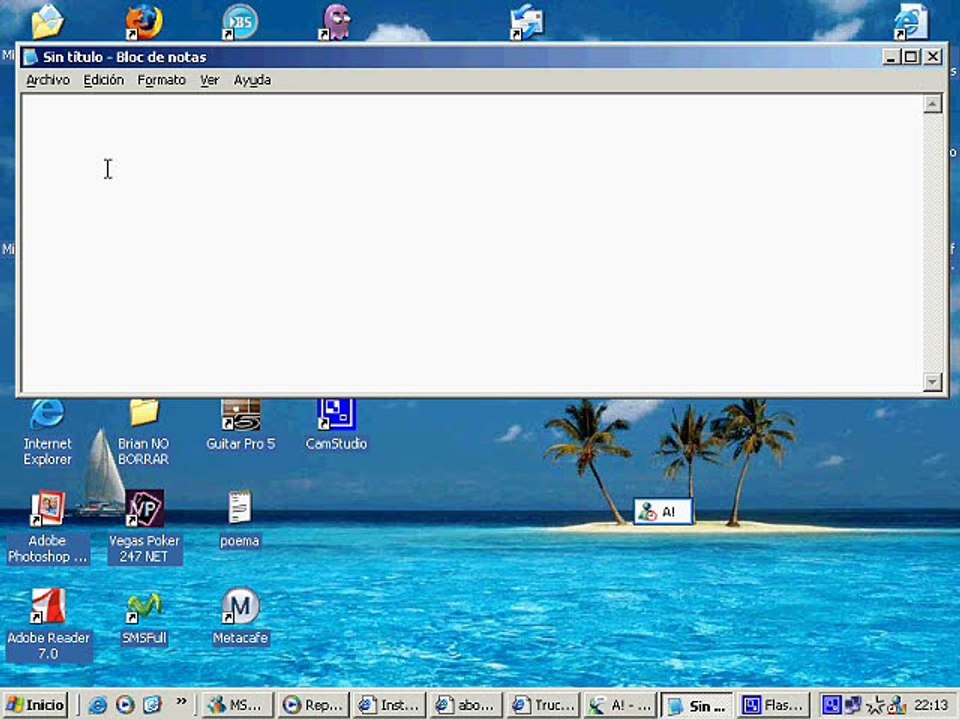Select the blue arrows sync shortcut at top
This screenshot has width=960, height=720.
tap(527, 22)
